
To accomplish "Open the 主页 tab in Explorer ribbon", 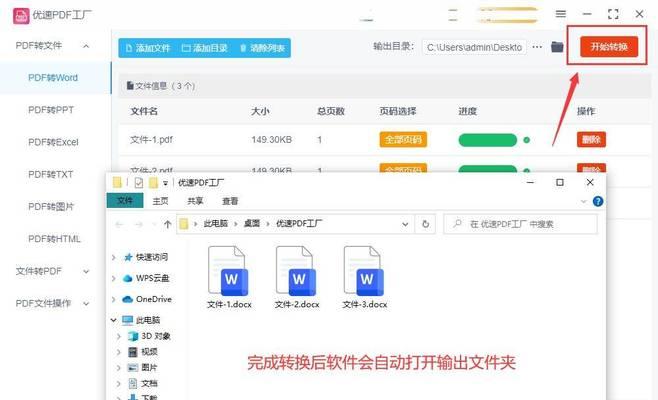I will pyautogui.click(x=160, y=201).
